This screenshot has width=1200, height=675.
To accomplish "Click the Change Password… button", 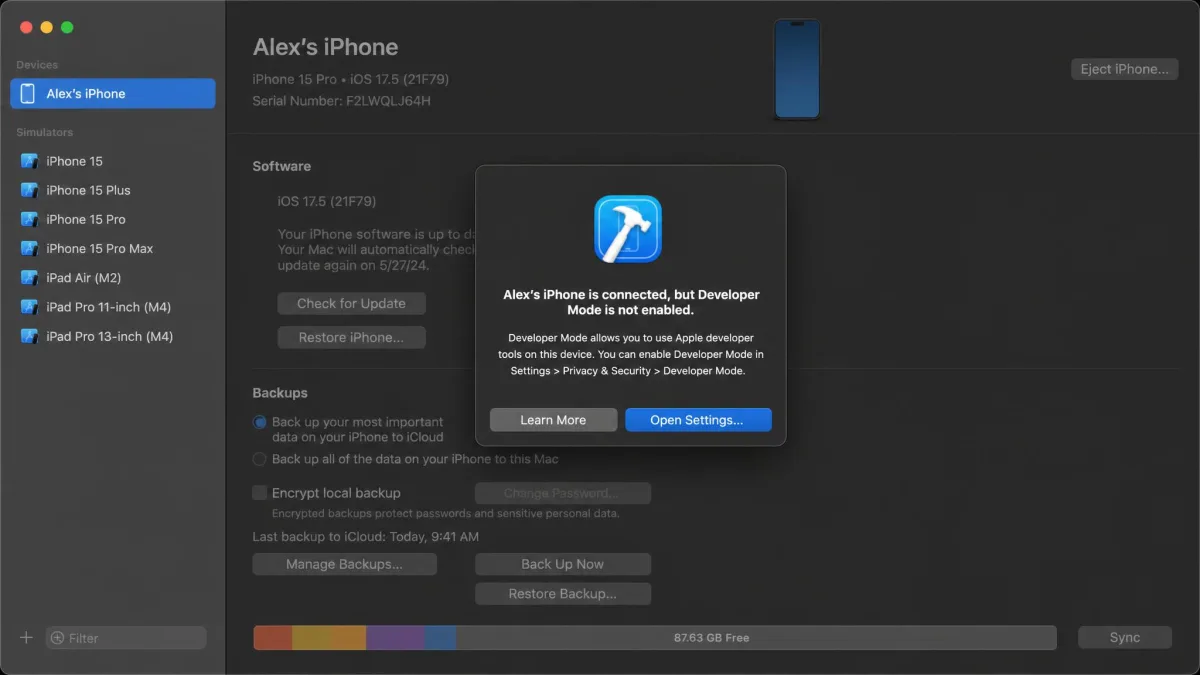I will [563, 493].
